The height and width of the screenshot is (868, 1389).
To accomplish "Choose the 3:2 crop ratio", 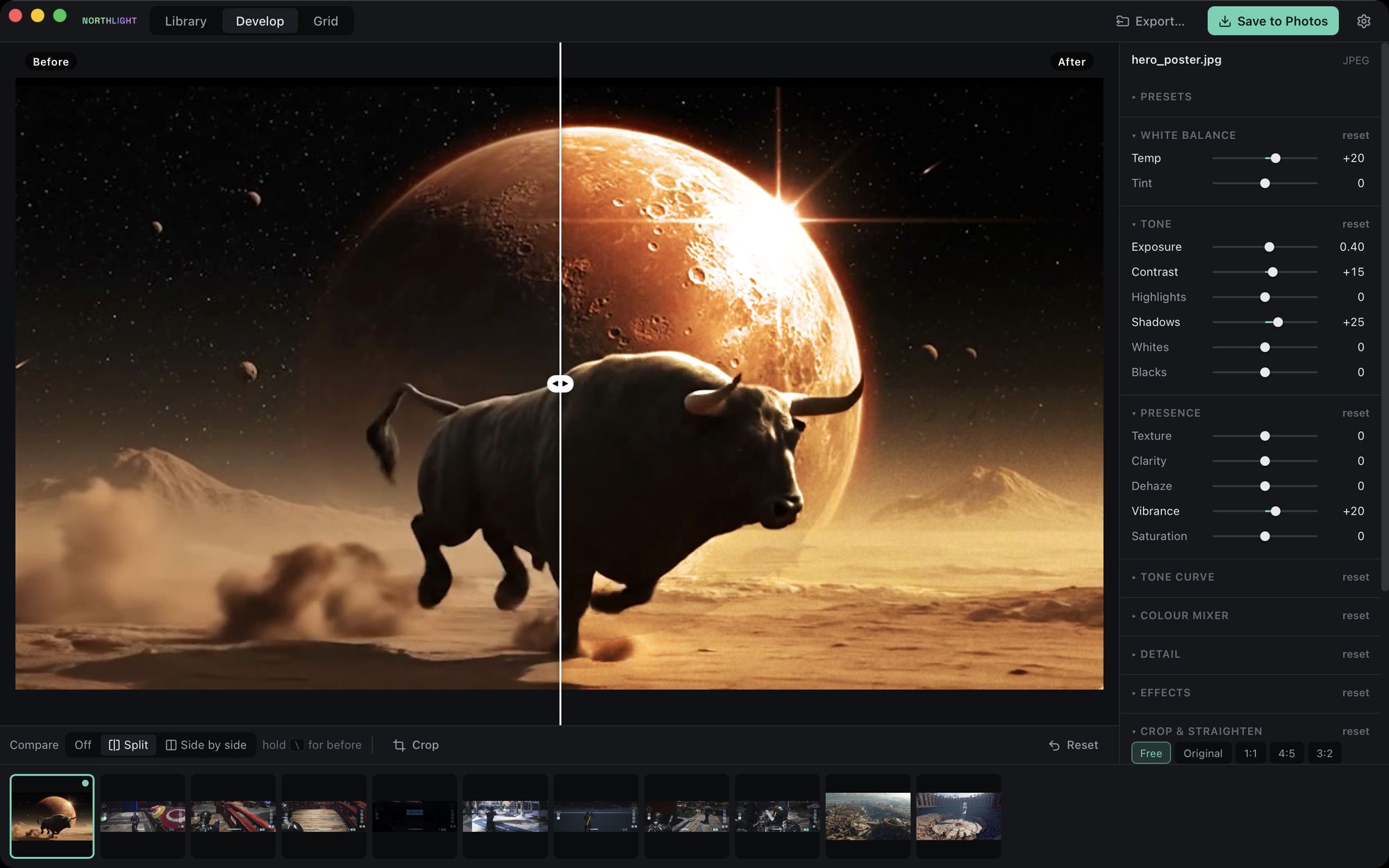I will coord(1324,753).
